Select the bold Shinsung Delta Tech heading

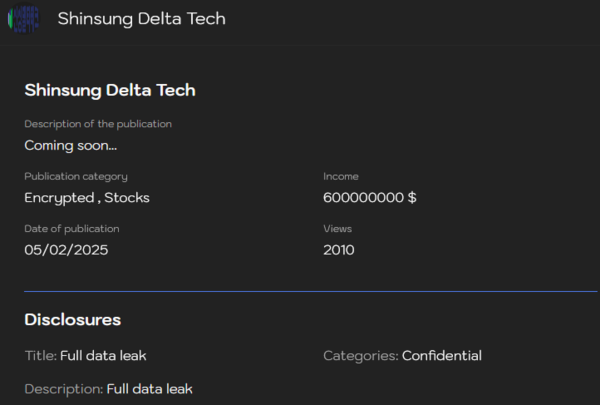[110, 91]
